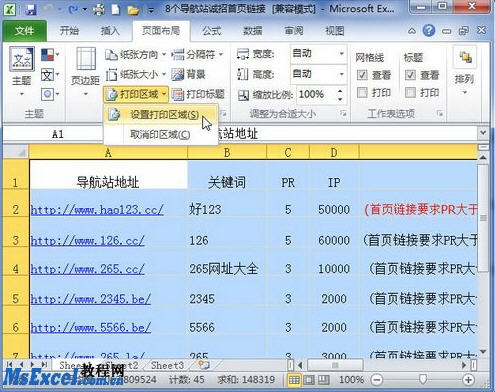Open link http://www.265.cc/

88,269
